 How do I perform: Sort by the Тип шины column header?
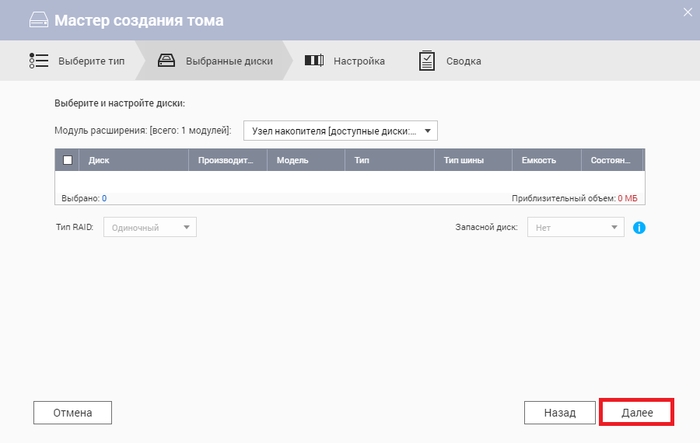(x=473, y=160)
